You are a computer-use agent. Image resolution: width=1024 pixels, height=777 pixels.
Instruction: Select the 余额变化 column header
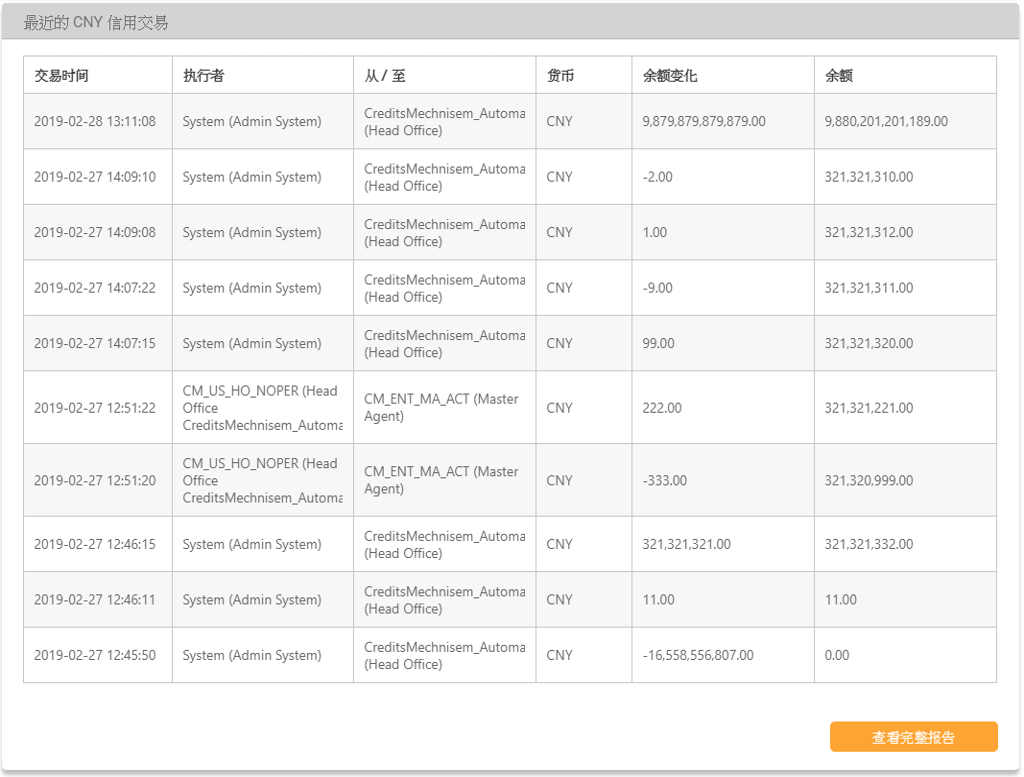[x=670, y=76]
